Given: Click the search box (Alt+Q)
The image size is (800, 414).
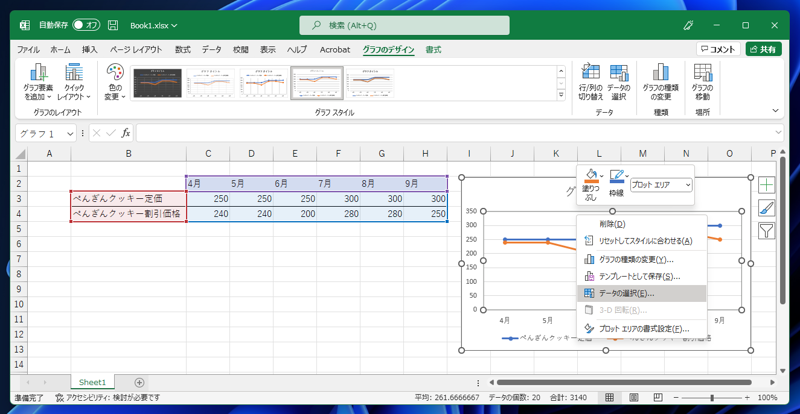Looking at the screenshot, I should coord(404,25).
